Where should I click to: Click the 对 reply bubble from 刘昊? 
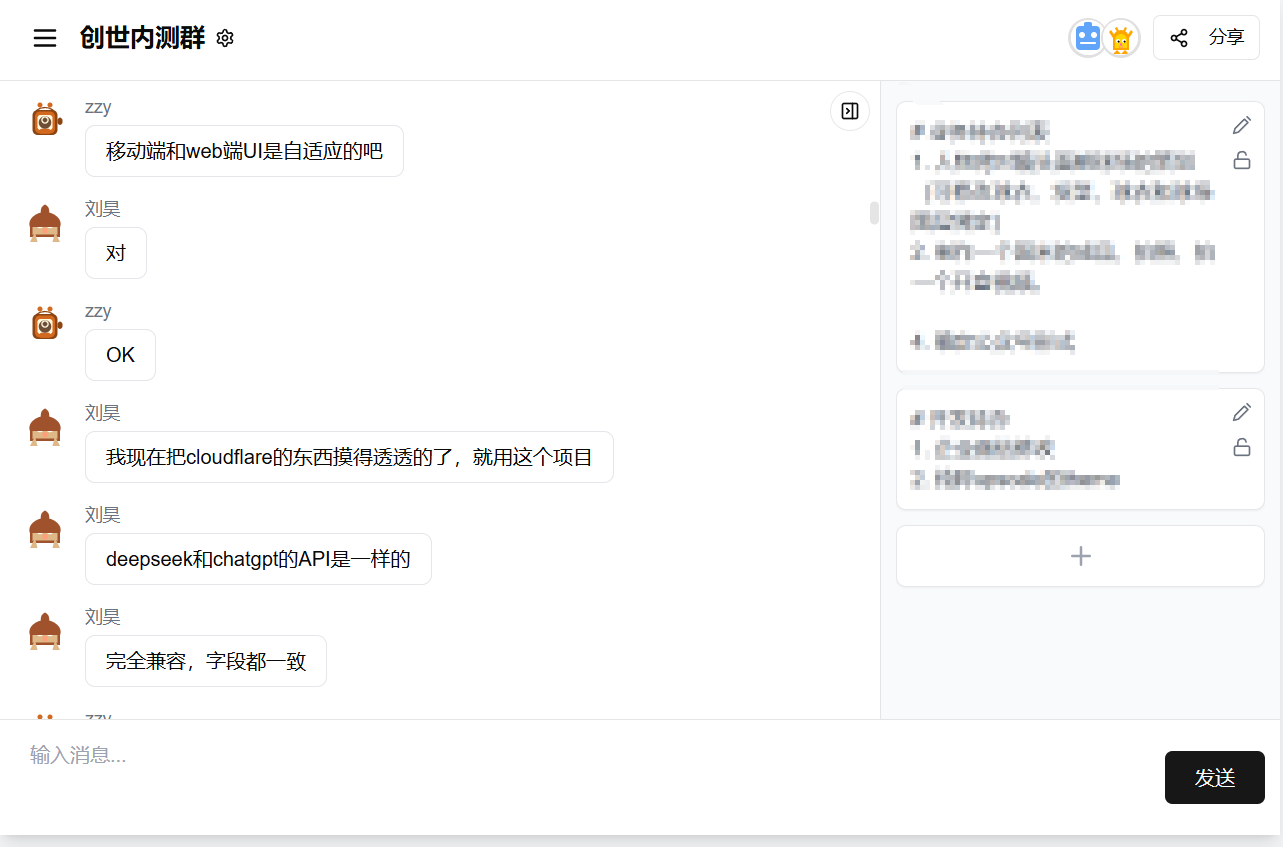tap(115, 252)
